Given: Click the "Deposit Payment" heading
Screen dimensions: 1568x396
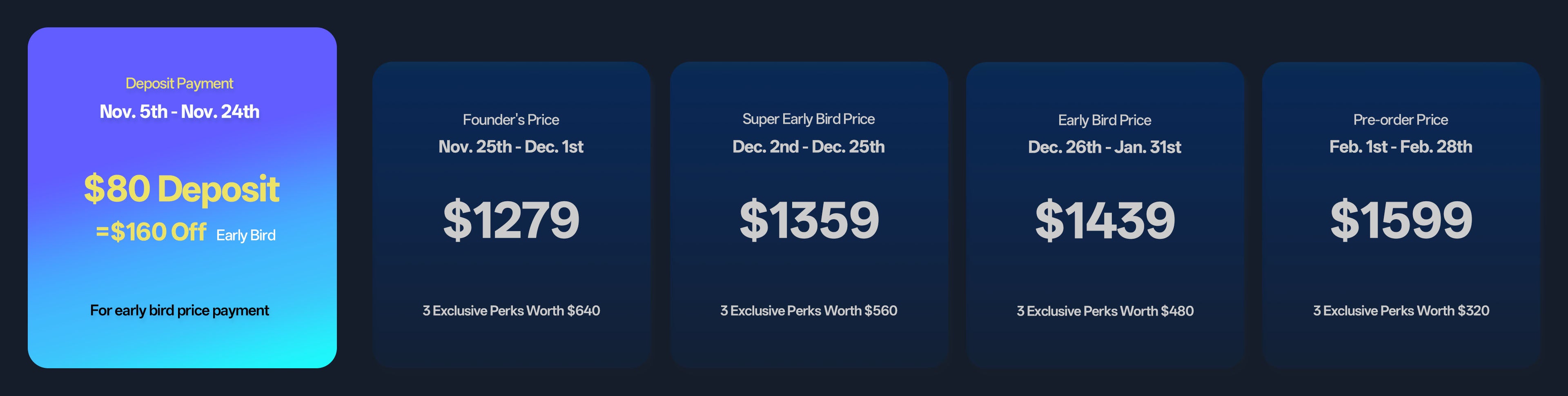Looking at the screenshot, I should 179,83.
